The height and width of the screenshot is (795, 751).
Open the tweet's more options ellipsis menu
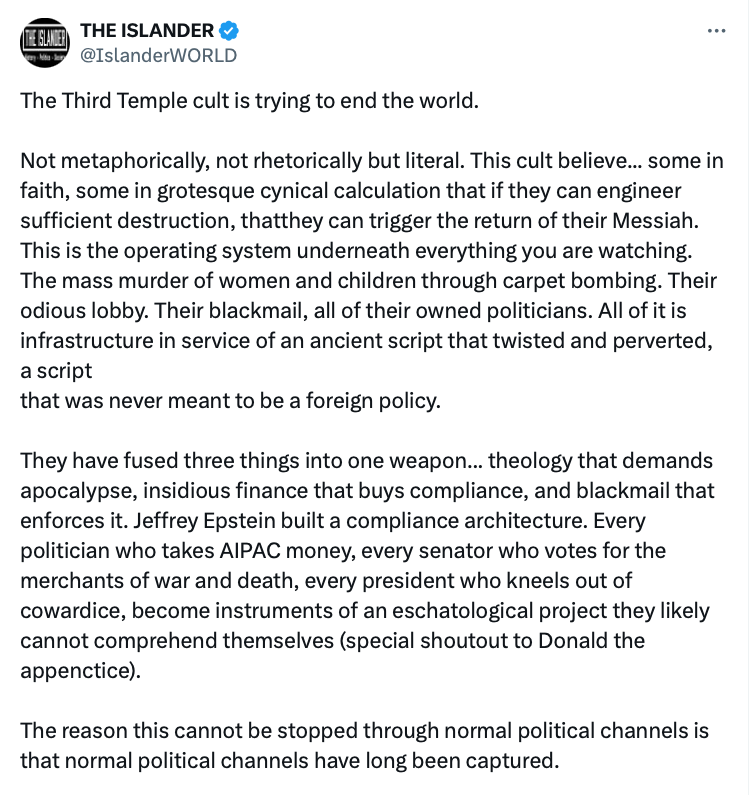[x=716, y=31]
